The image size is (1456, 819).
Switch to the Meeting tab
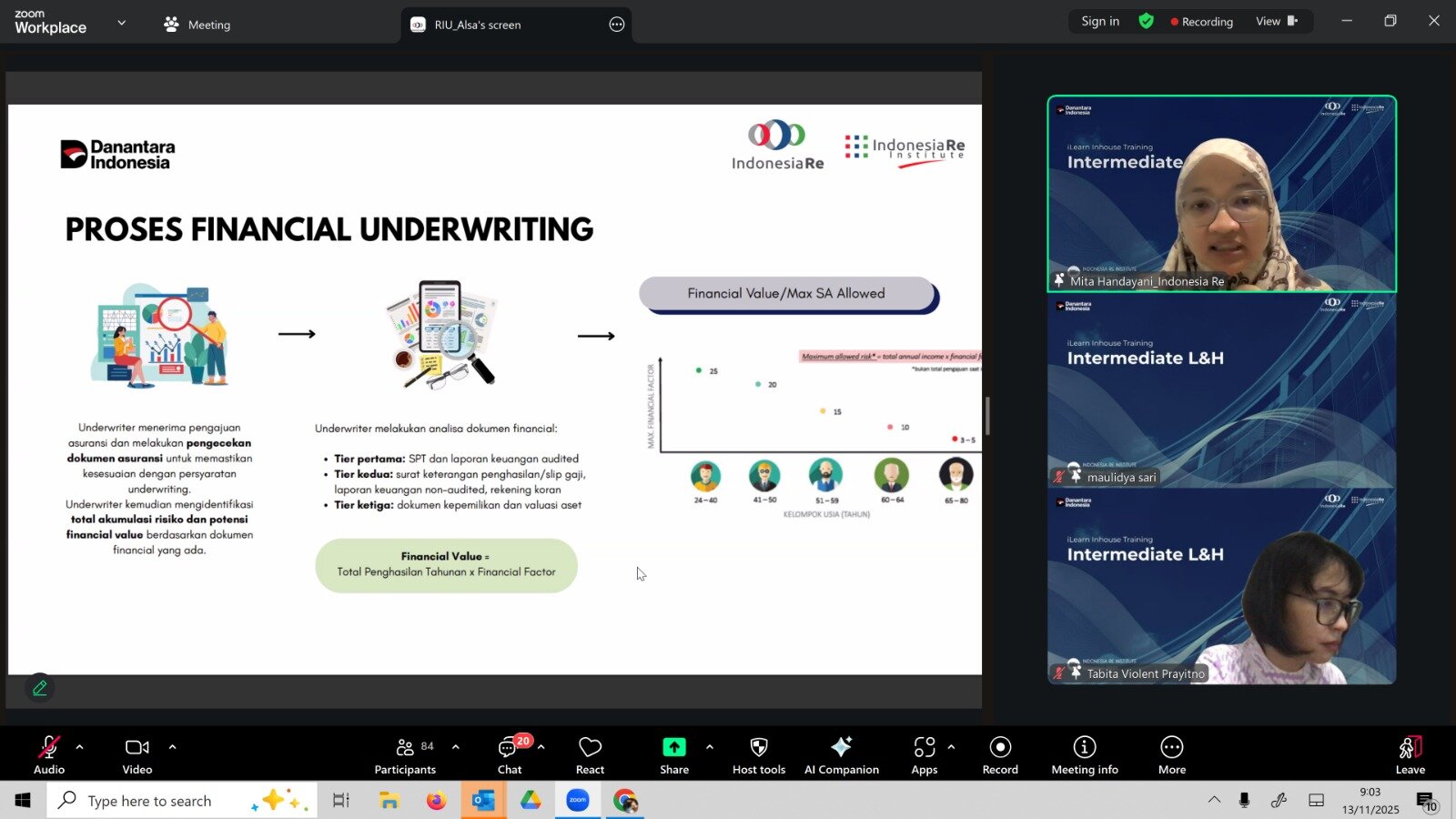[197, 25]
